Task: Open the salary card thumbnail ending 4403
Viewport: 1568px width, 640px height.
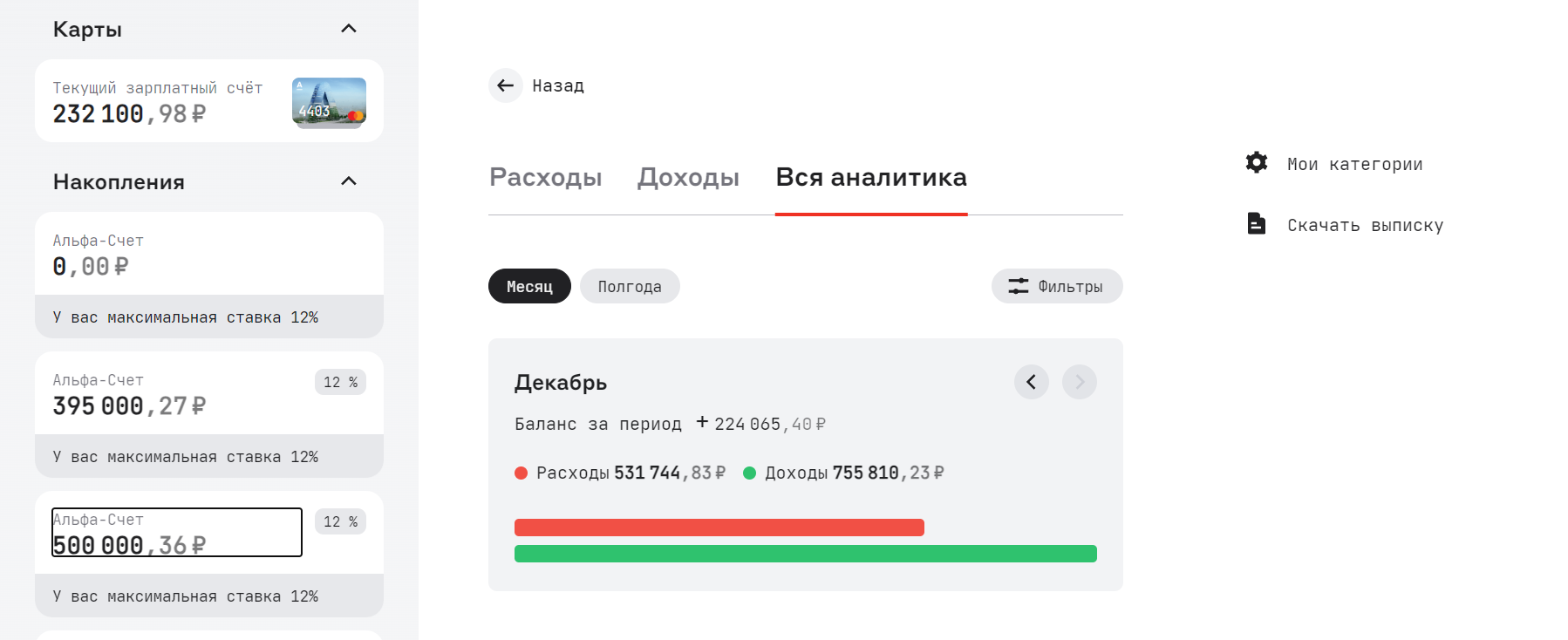Action: click(x=329, y=102)
